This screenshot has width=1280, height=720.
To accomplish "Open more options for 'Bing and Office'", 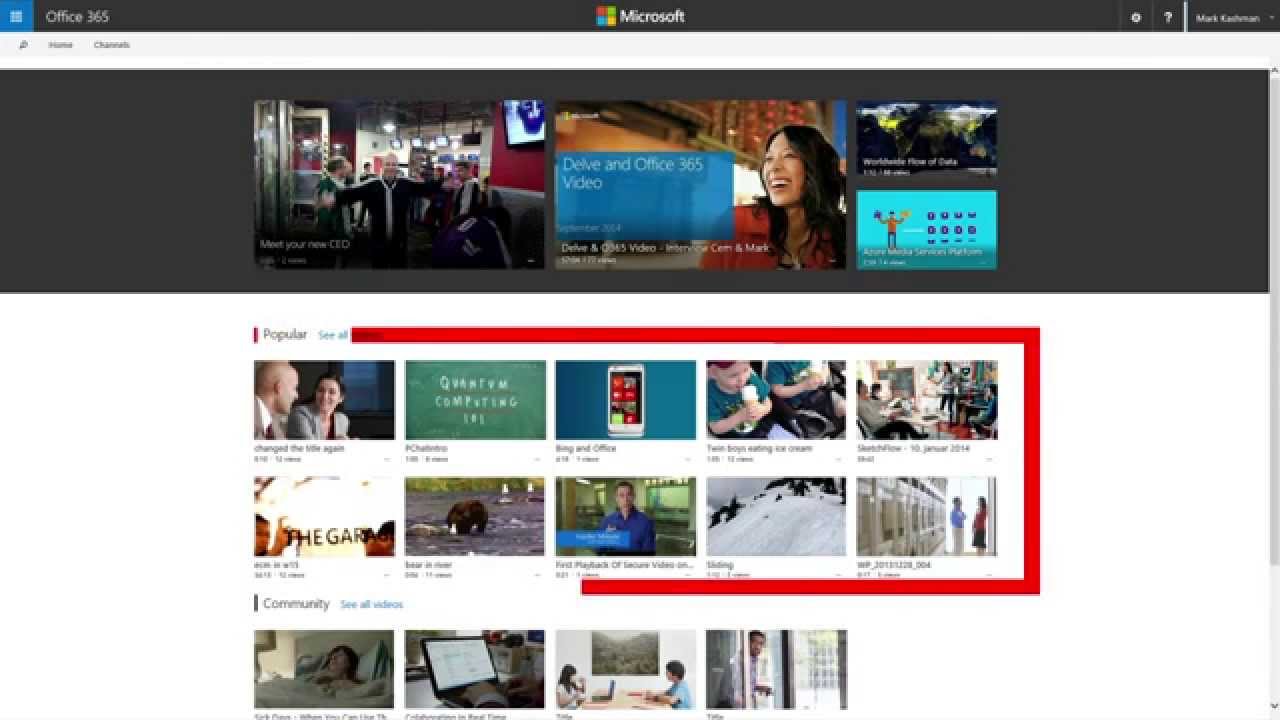I will 688,460.
